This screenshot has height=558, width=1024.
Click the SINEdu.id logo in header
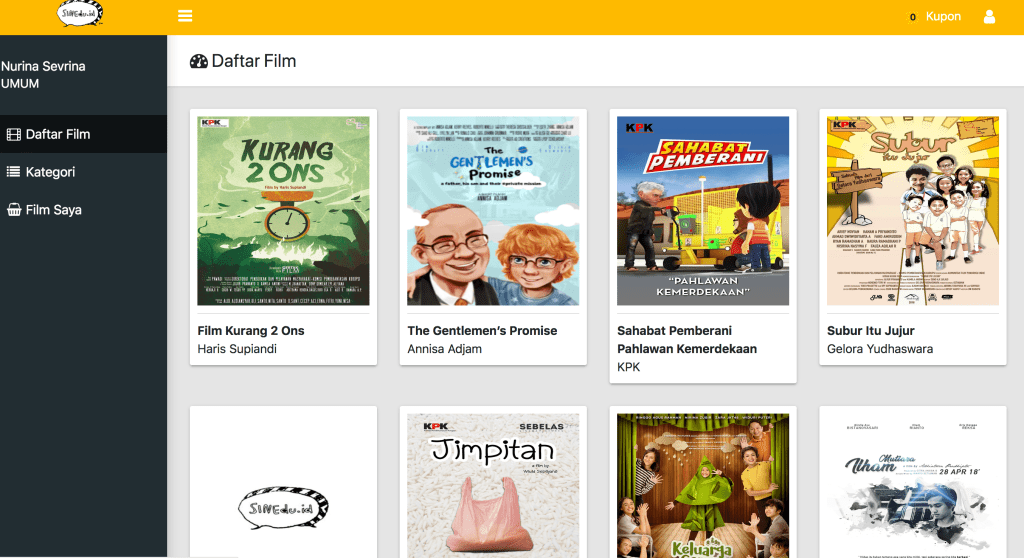click(81, 15)
